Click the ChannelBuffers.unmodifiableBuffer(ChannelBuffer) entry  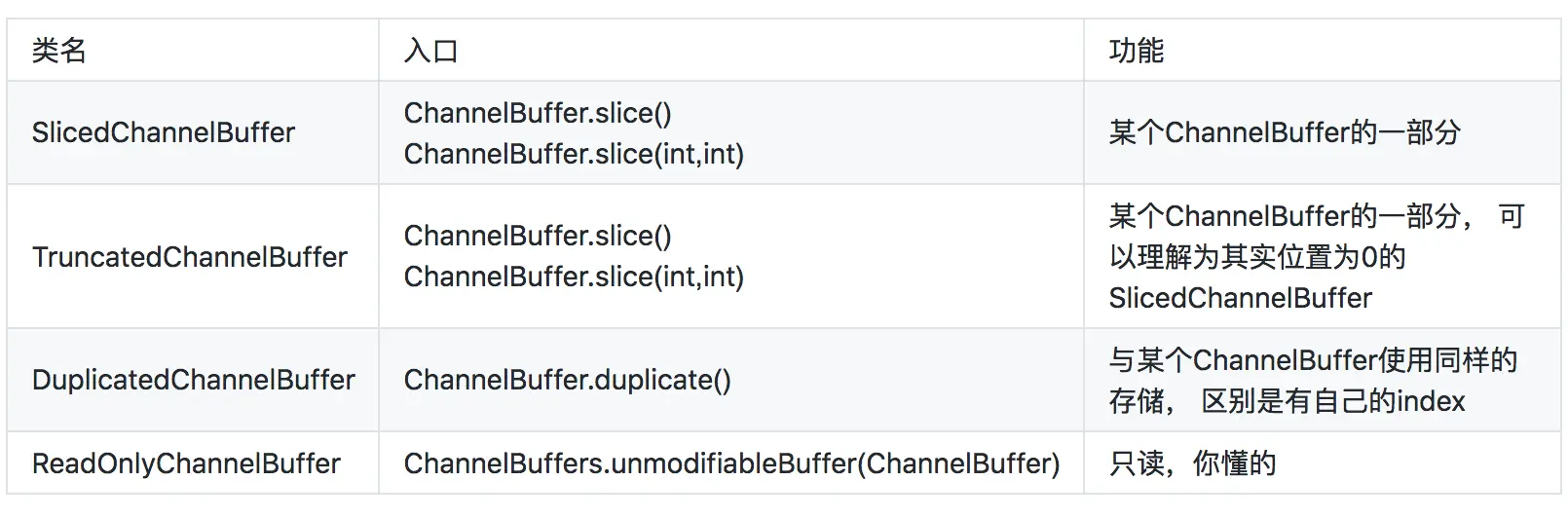pos(731,463)
